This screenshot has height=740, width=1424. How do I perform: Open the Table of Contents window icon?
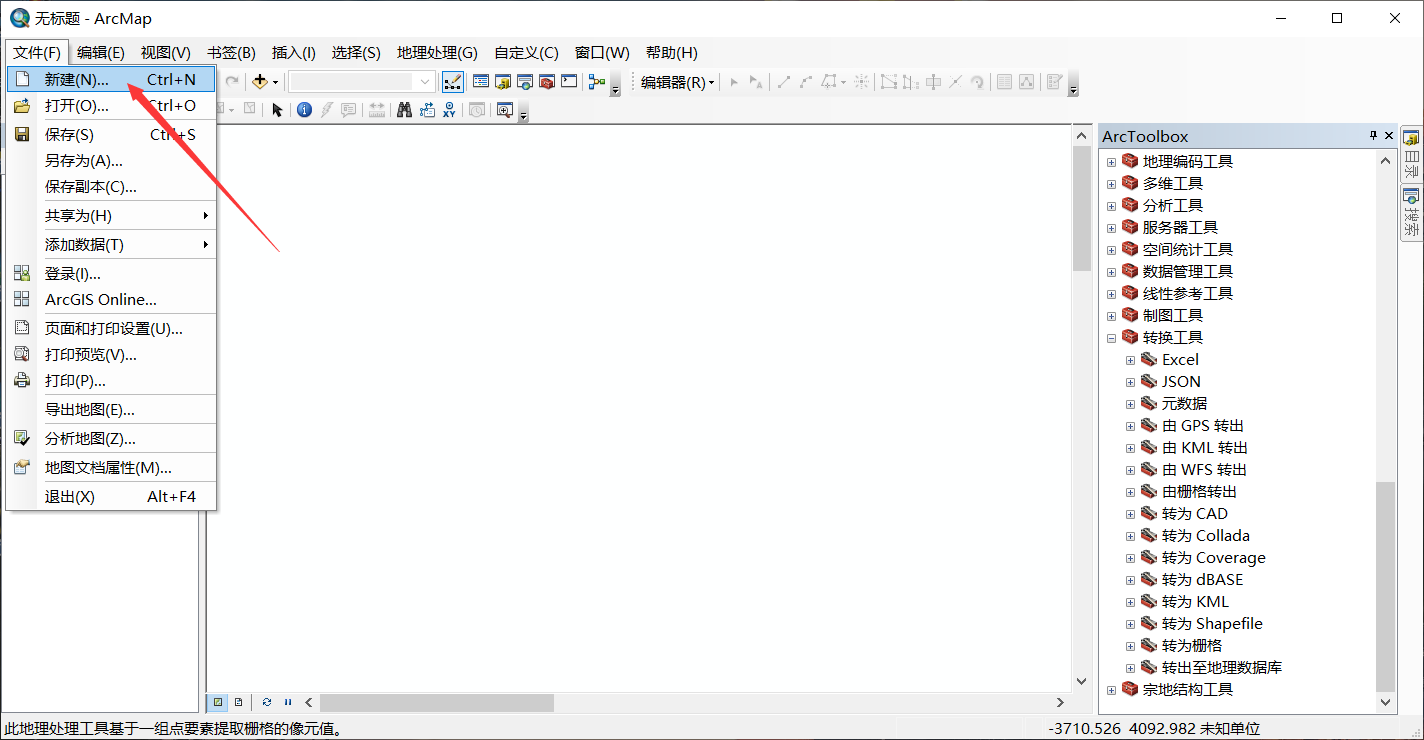pos(481,82)
